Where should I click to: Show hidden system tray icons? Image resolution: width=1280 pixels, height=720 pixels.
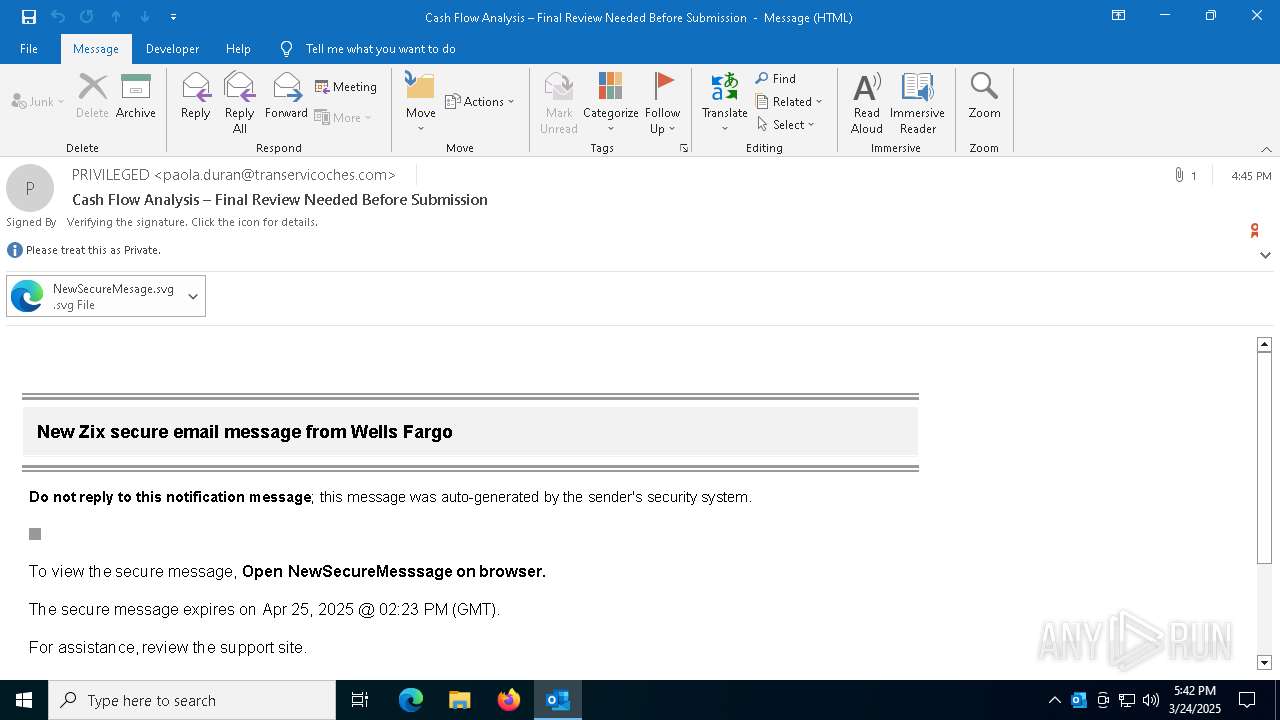click(1054, 700)
